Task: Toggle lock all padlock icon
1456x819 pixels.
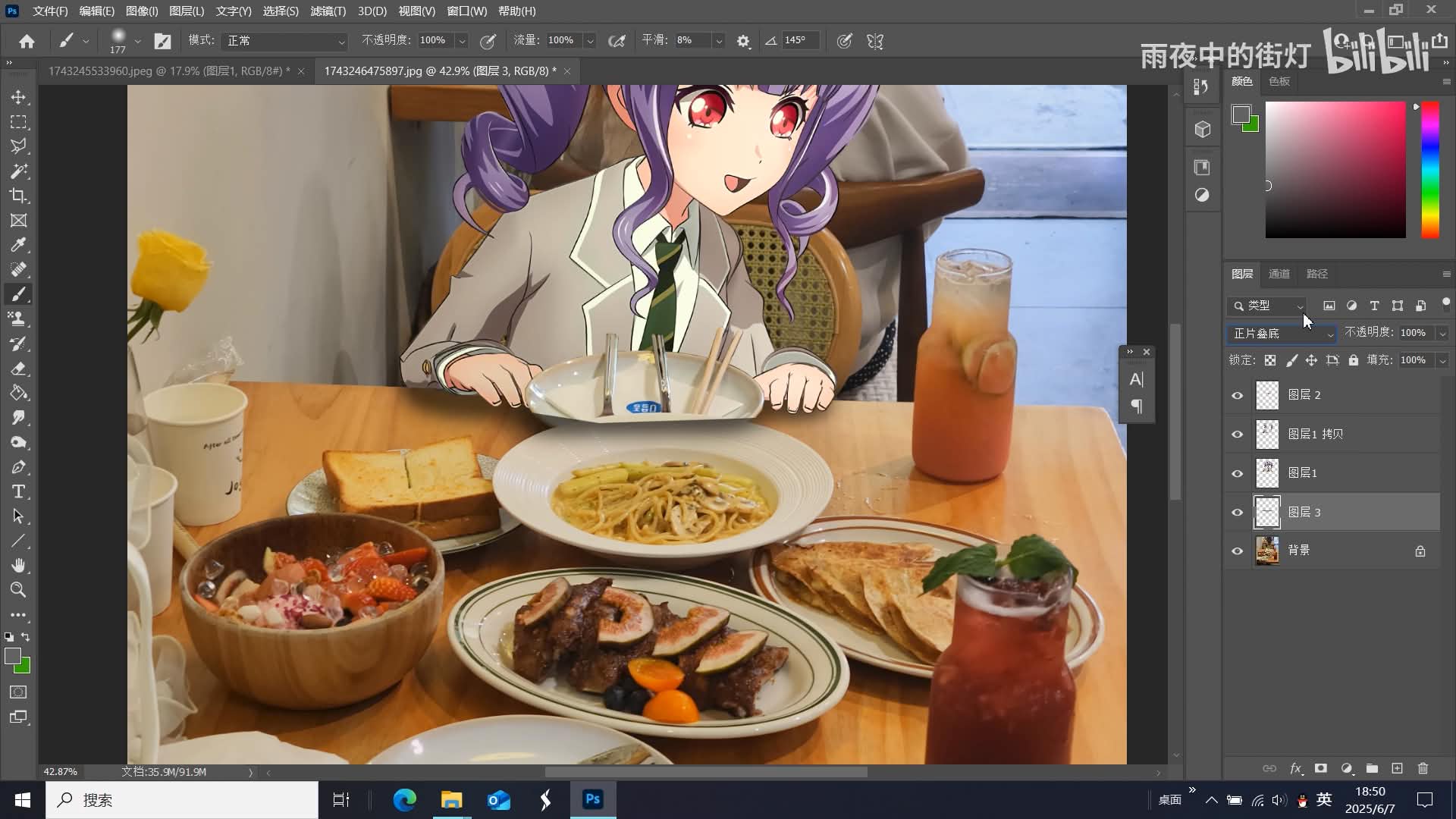Action: pyautogui.click(x=1354, y=360)
